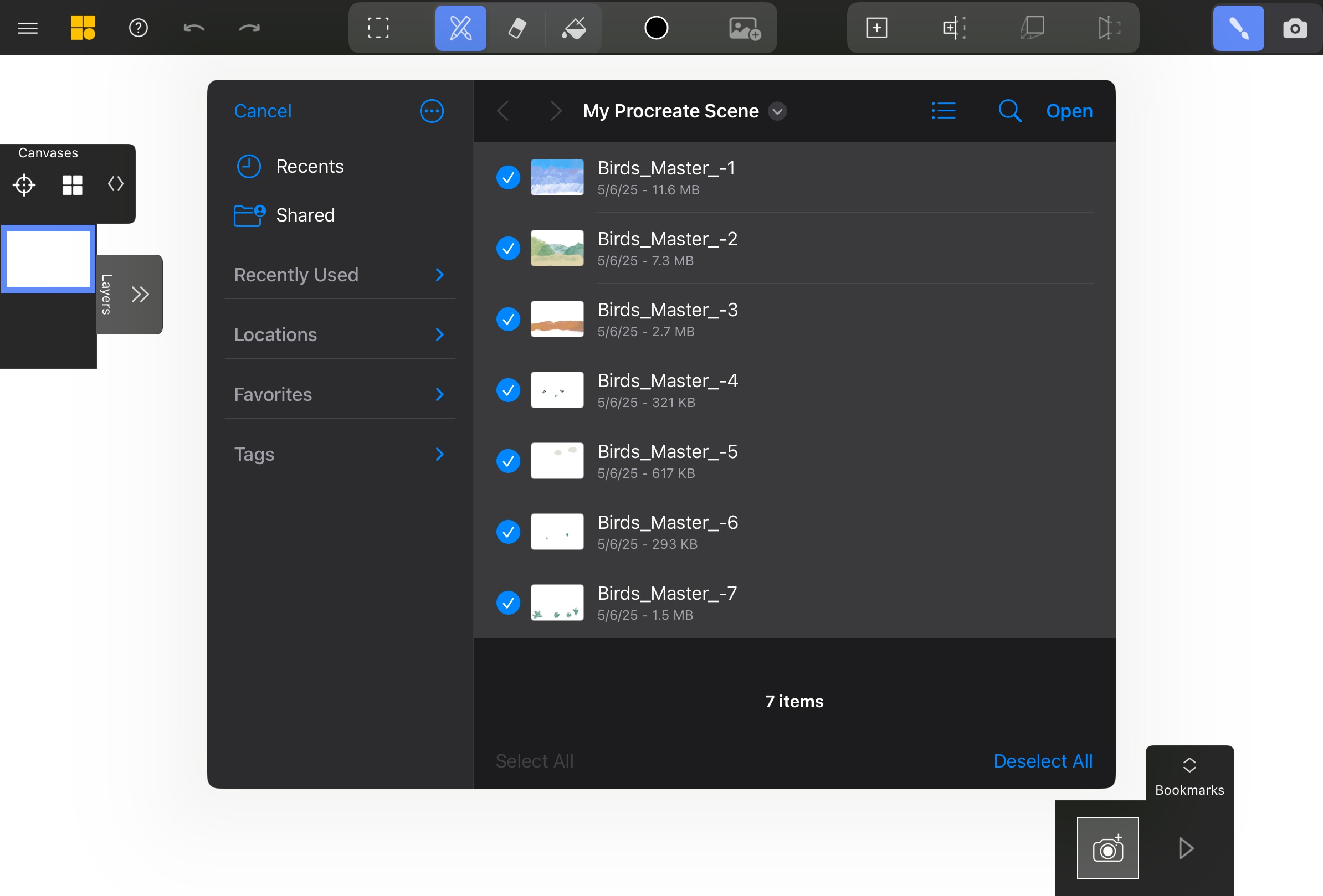Undo the last action
The height and width of the screenshot is (896, 1323).
(193, 28)
